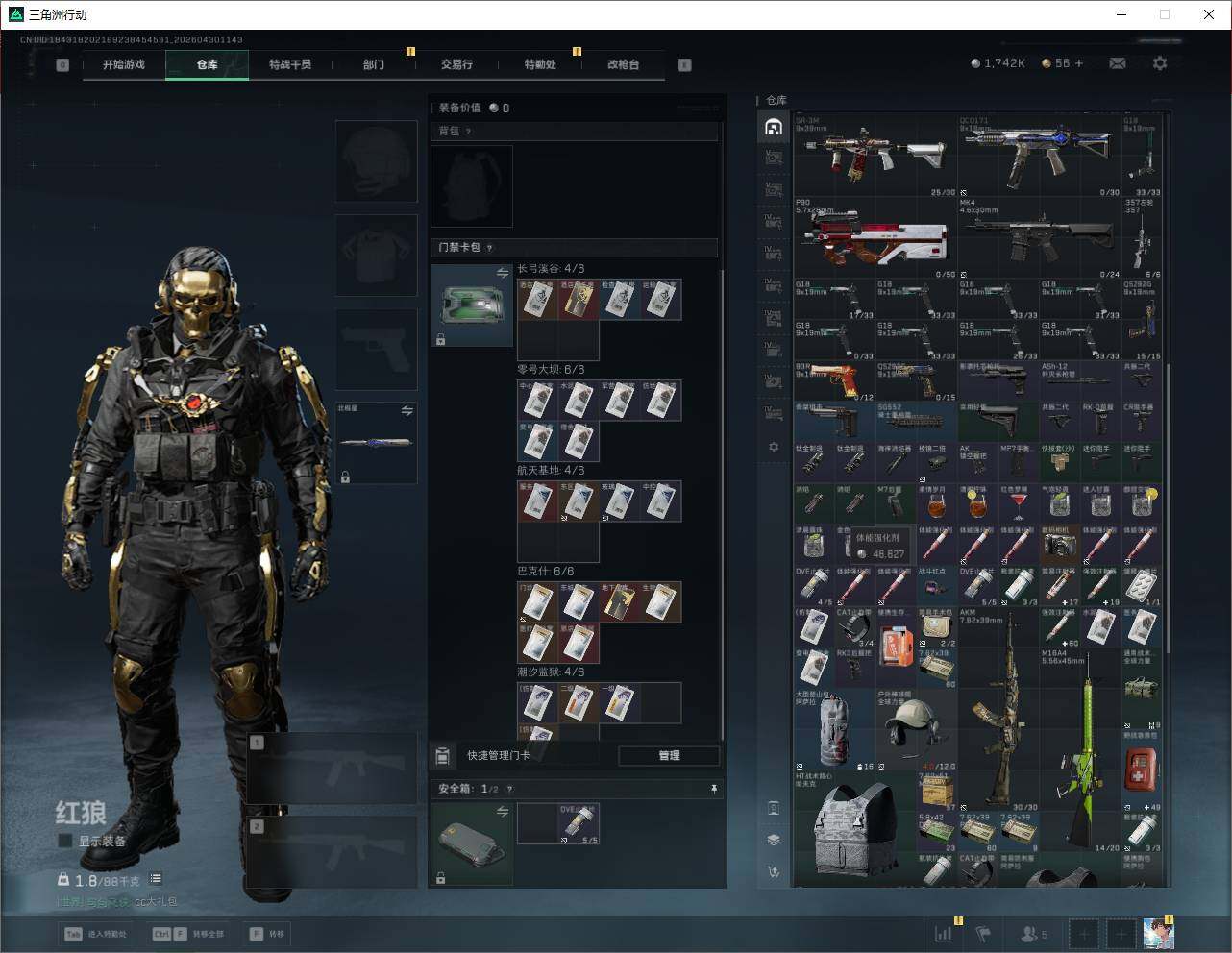Image resolution: width=1232 pixels, height=953 pixels.
Task: Open the weight details list icon
Action: (156, 879)
